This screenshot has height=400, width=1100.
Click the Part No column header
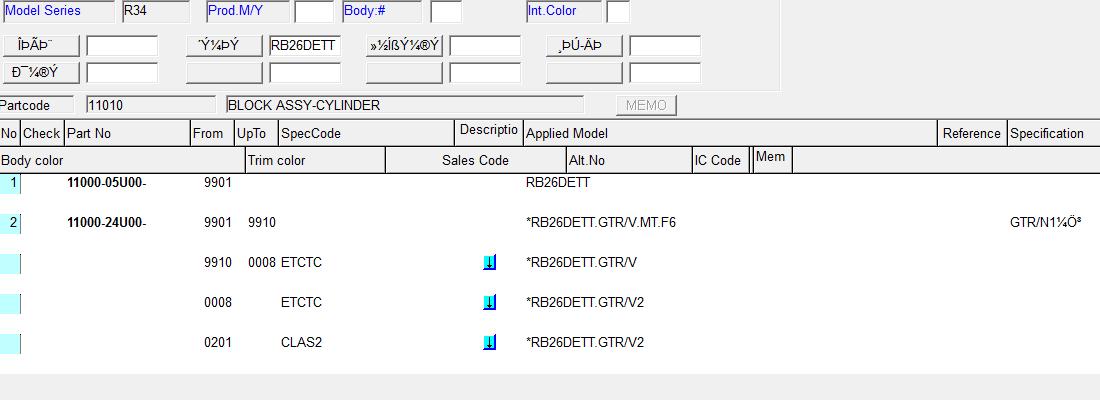click(x=126, y=133)
